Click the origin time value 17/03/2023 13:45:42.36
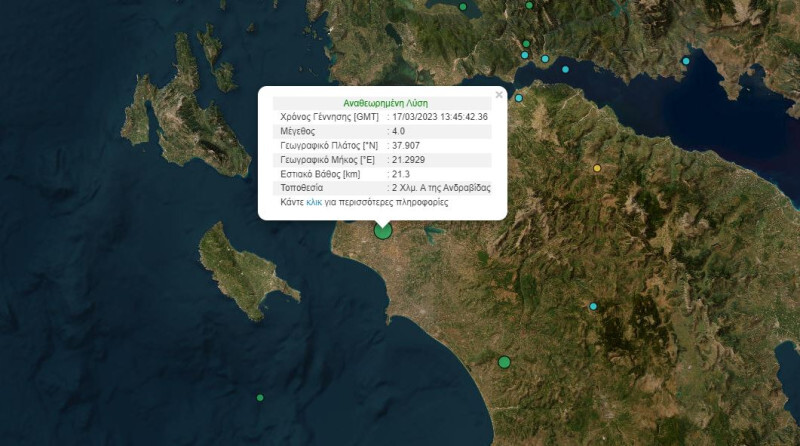This screenshot has width=800, height=446. pyautogui.click(x=441, y=117)
